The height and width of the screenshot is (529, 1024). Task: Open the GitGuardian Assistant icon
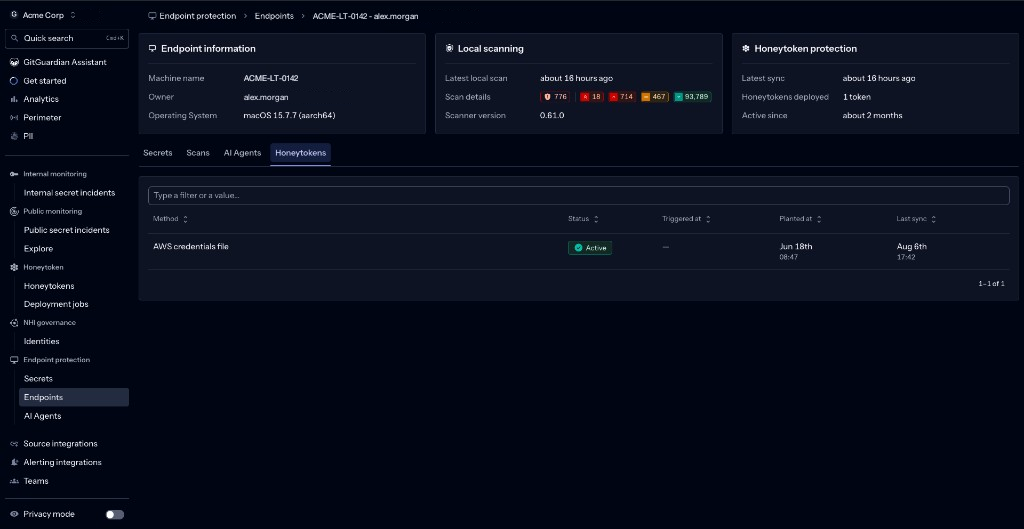pyautogui.click(x=14, y=62)
